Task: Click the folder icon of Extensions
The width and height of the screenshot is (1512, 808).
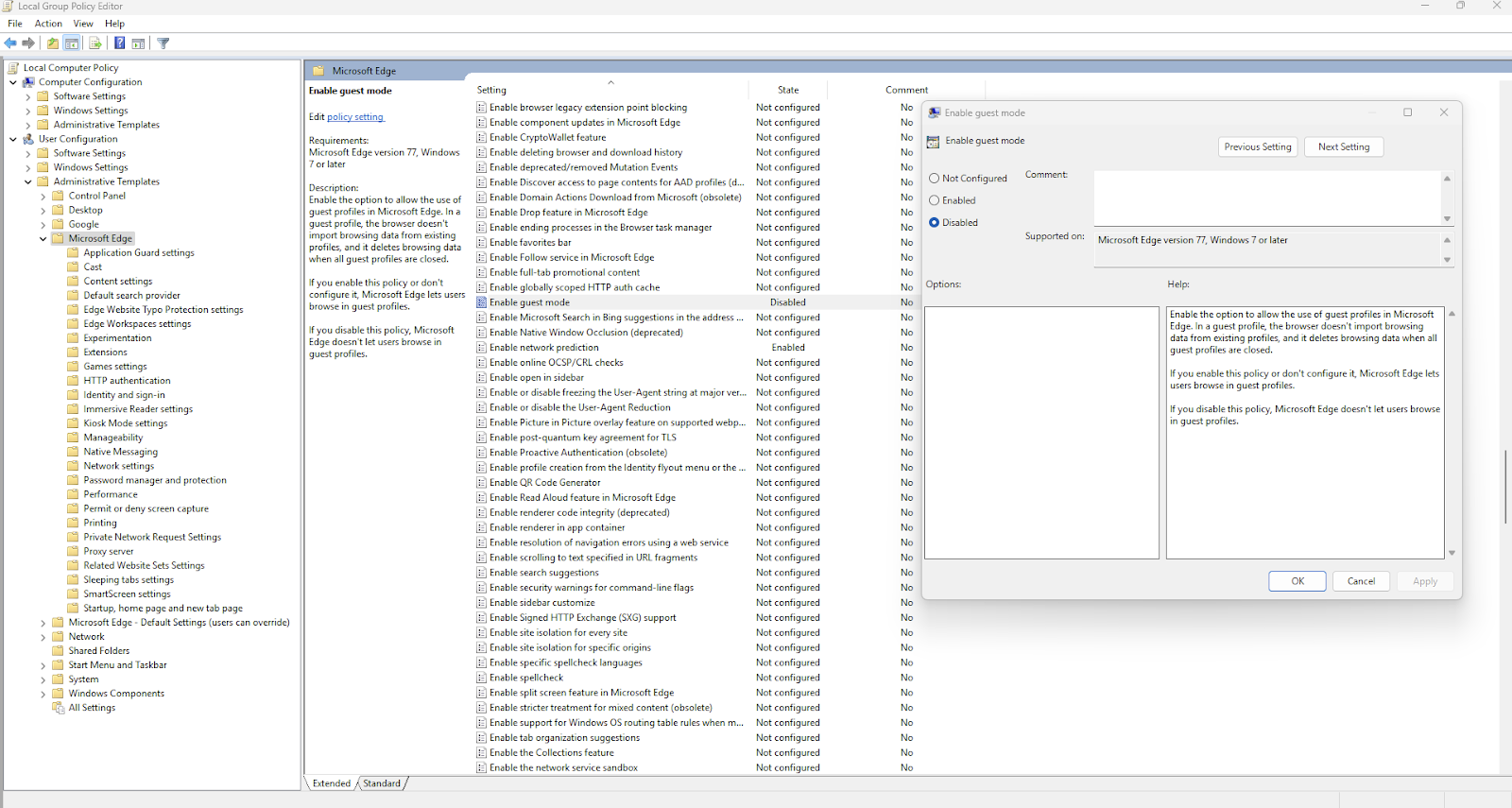Action: tap(74, 352)
